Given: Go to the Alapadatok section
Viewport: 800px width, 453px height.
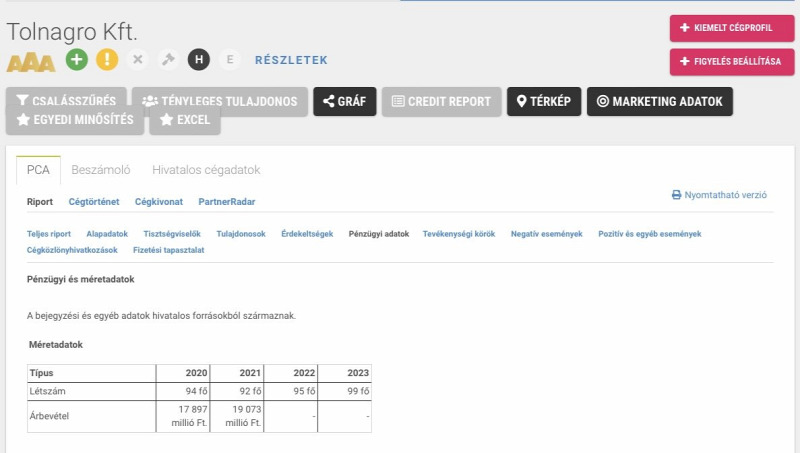Looking at the screenshot, I should point(107,234).
